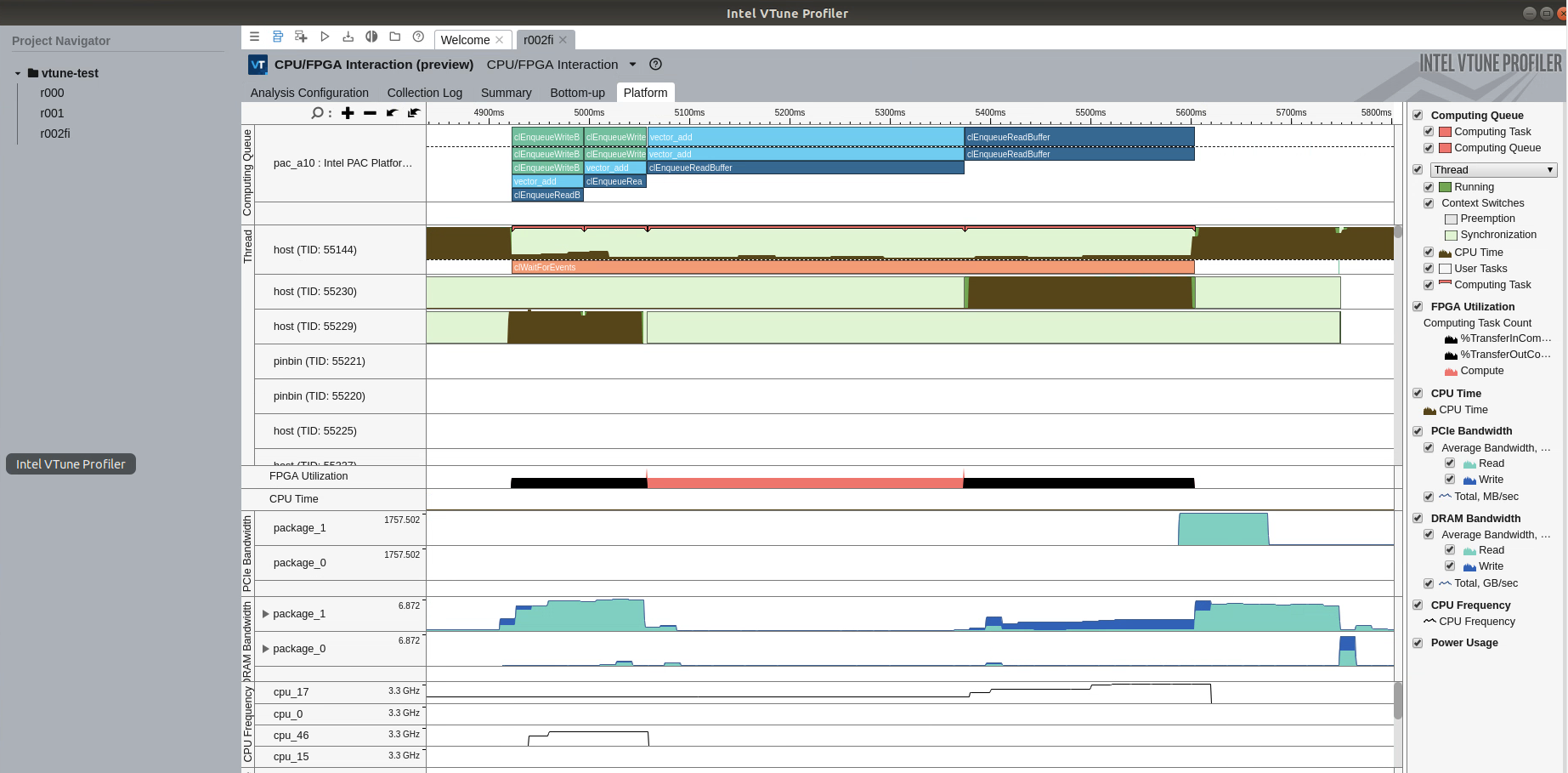
Task: Click the Configure Analysis toolbar icon
Action: 278,37
